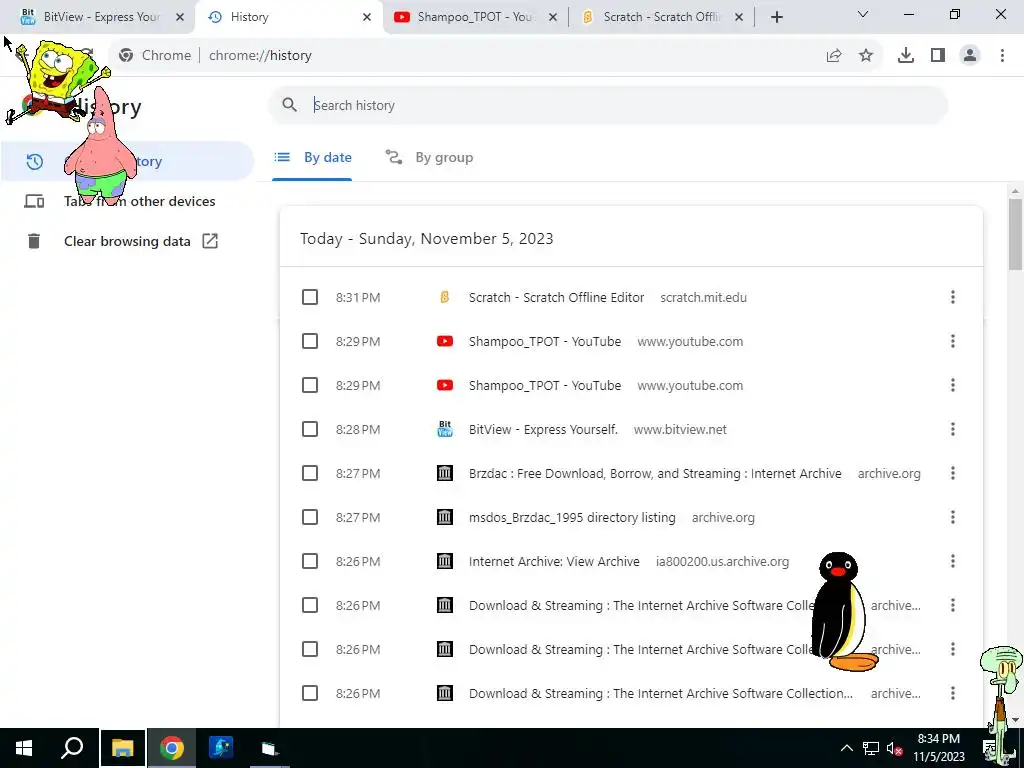Screen dimensions: 1024x768
Task: Click the Tabs from other devices icon
Action: (x=34, y=201)
